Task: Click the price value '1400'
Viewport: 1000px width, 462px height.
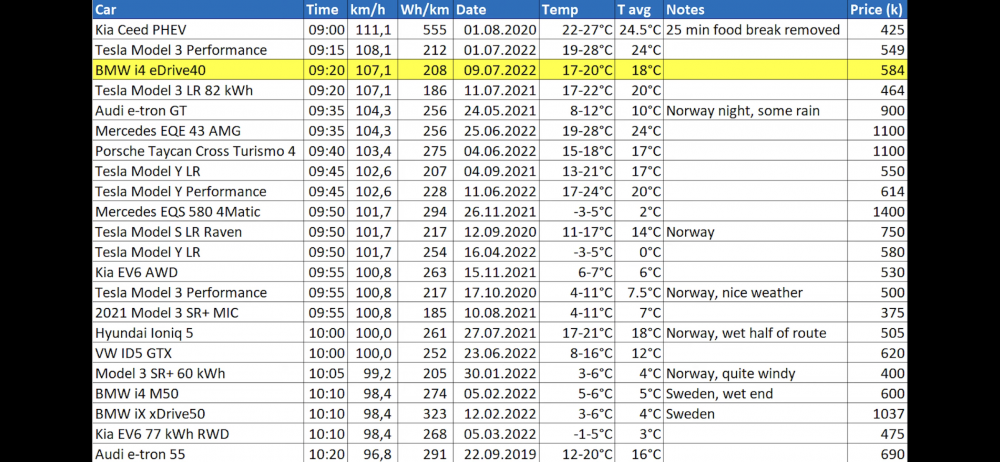Action: [x=888, y=212]
